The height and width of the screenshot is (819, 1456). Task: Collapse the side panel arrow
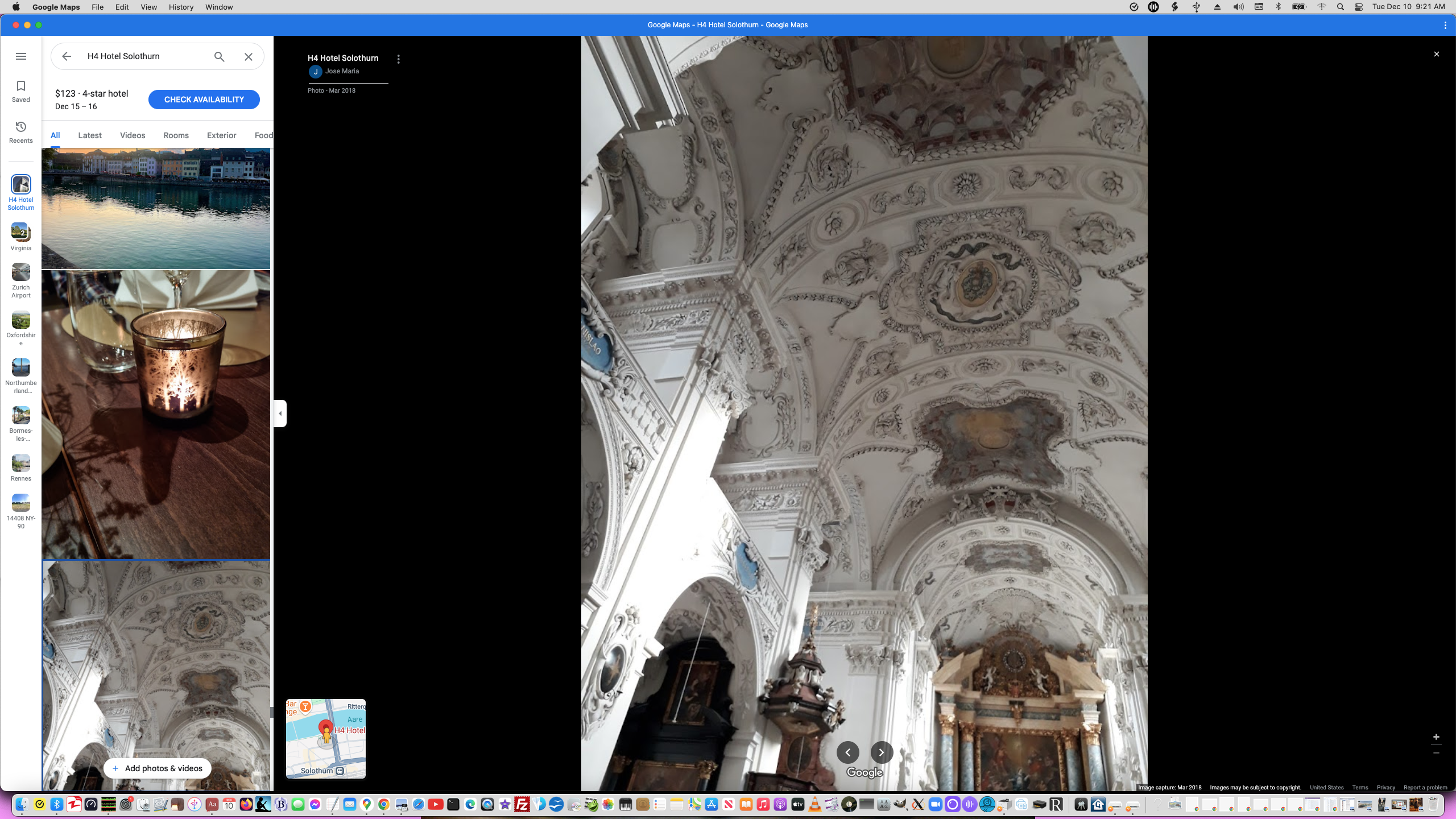[280, 413]
